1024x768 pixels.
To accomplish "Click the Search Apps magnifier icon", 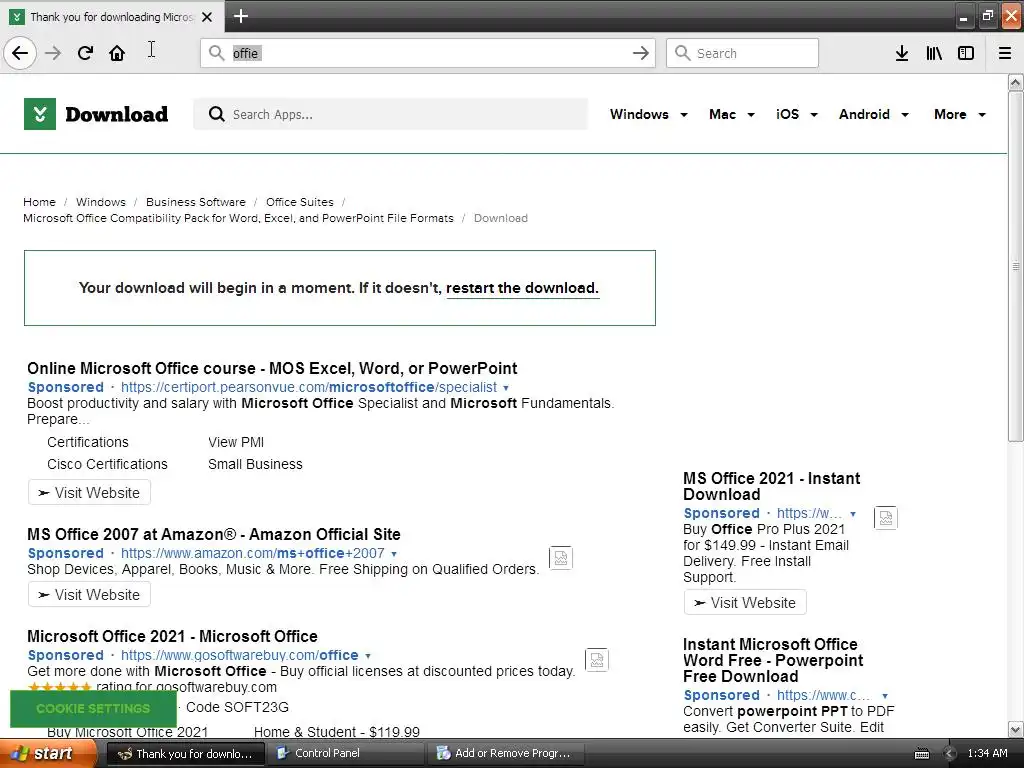I will [216, 114].
